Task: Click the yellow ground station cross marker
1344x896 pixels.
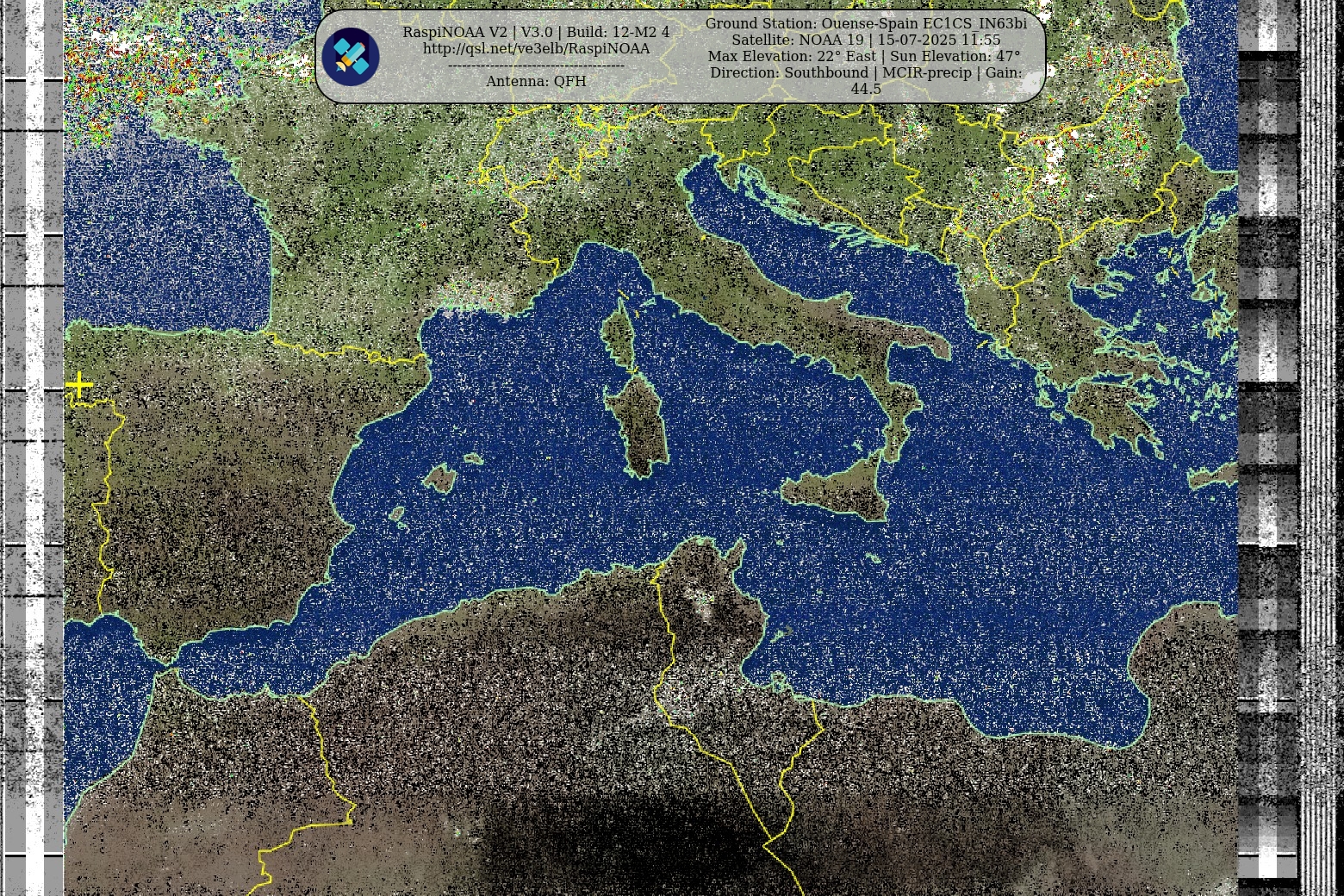Action: click(x=79, y=384)
